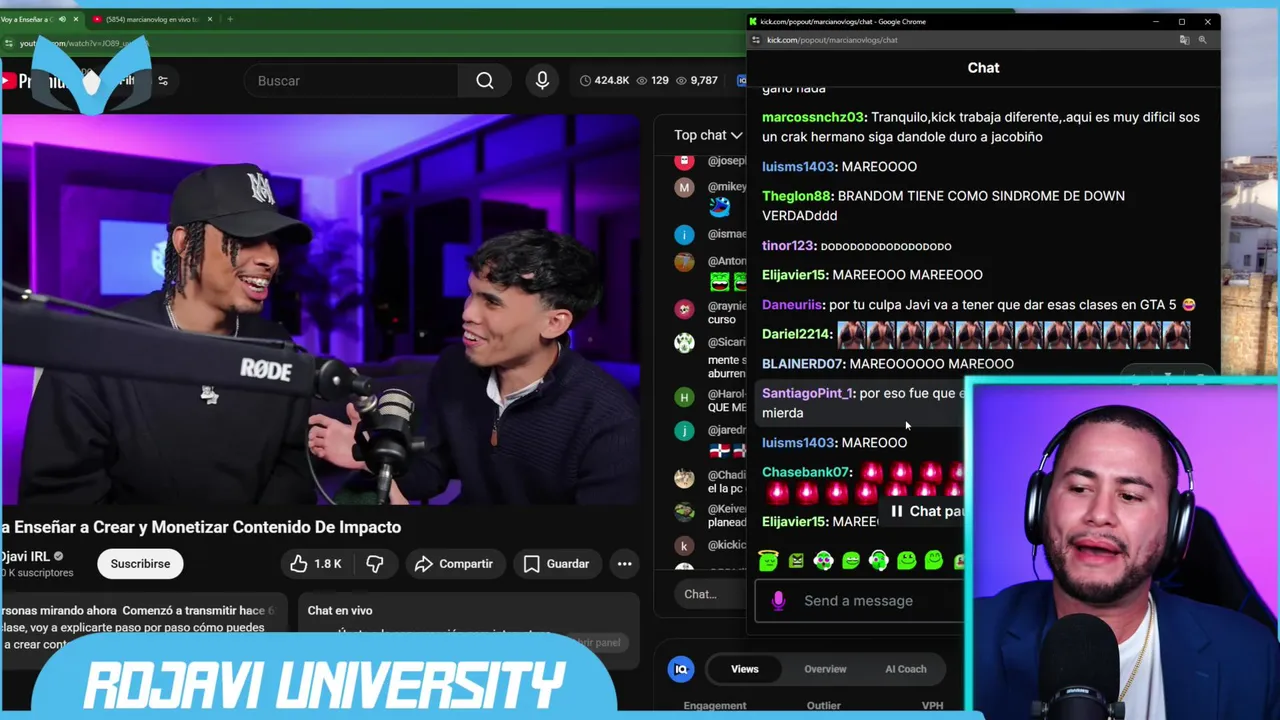The height and width of the screenshot is (720, 1280).
Task: Switch to the Overview tab
Action: coord(825,669)
